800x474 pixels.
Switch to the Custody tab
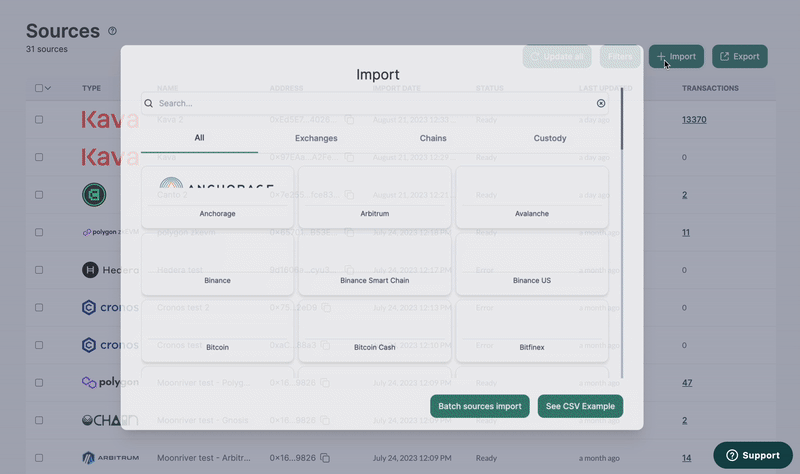click(550, 138)
